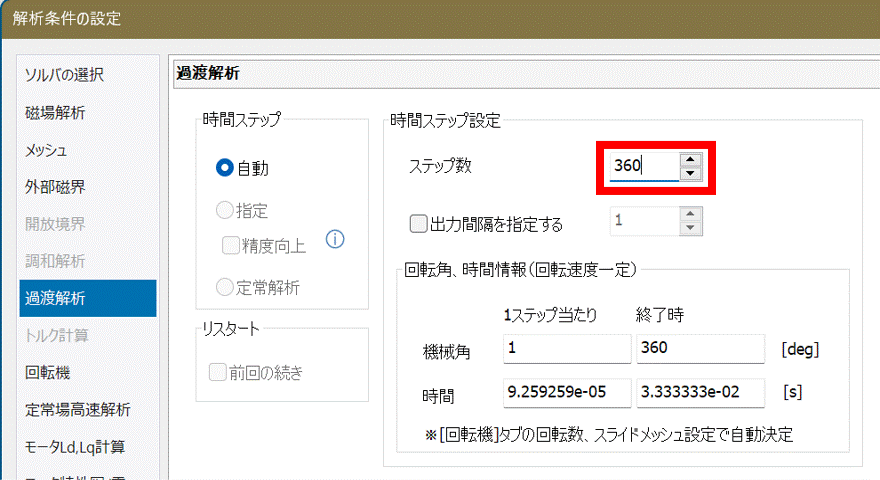This screenshot has height=480, width=880.
Task: Open the メッシュ settings page
Action: [47, 150]
